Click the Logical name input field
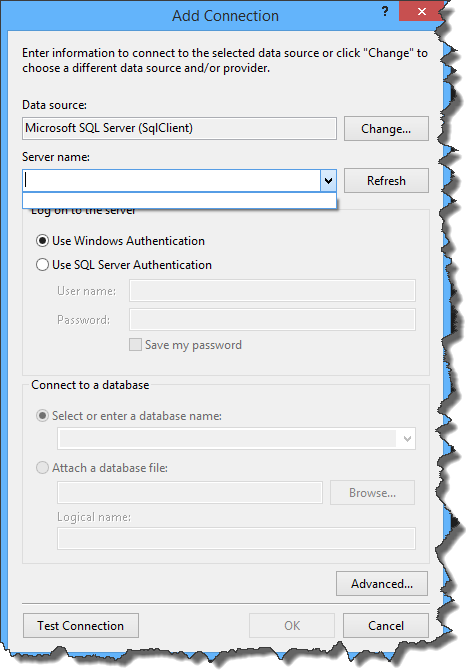This screenshot has width=466, height=671. click(236, 538)
